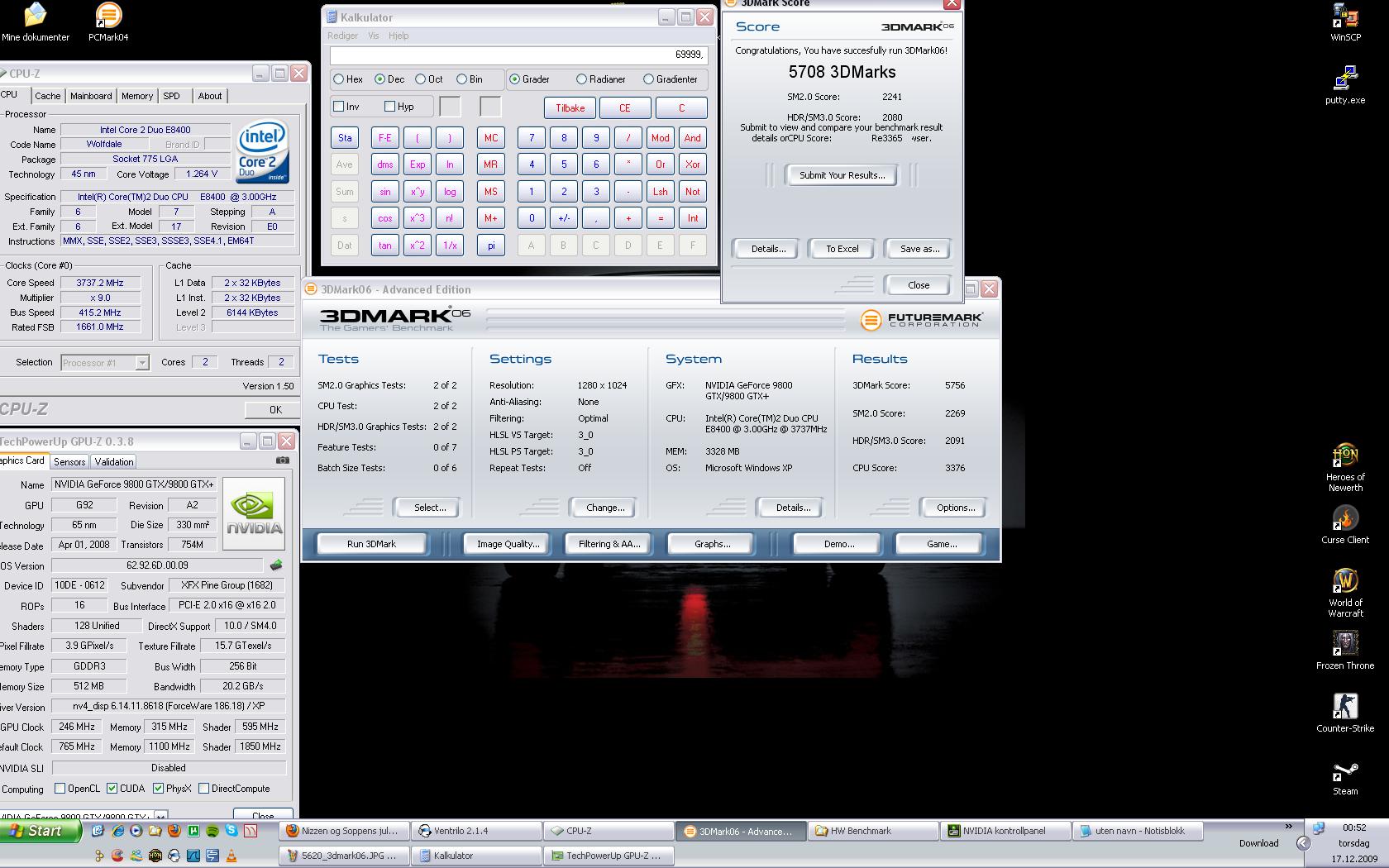Image resolution: width=1389 pixels, height=868 pixels.
Task: Toggle CUDA checkbox in GPU-Z
Action: (112, 789)
